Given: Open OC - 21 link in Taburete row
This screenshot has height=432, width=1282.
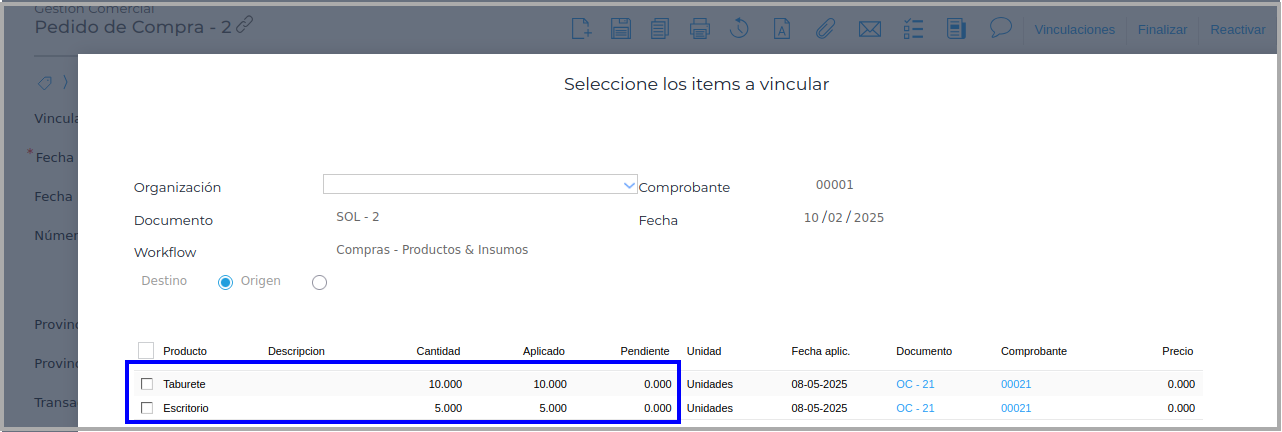Looking at the screenshot, I should click(915, 384).
